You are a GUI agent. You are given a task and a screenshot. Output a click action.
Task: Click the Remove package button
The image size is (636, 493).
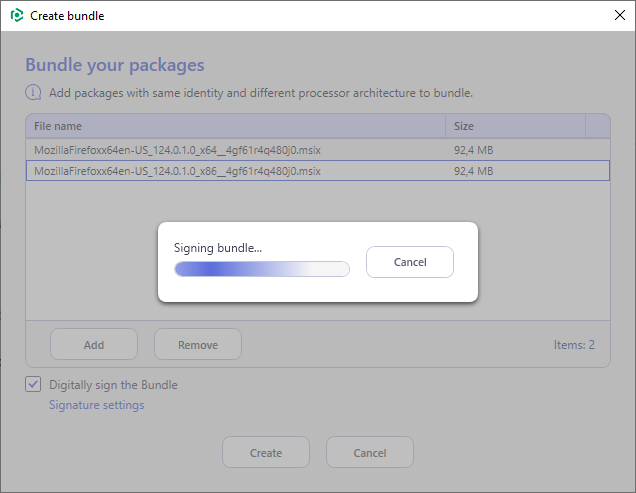(x=198, y=344)
